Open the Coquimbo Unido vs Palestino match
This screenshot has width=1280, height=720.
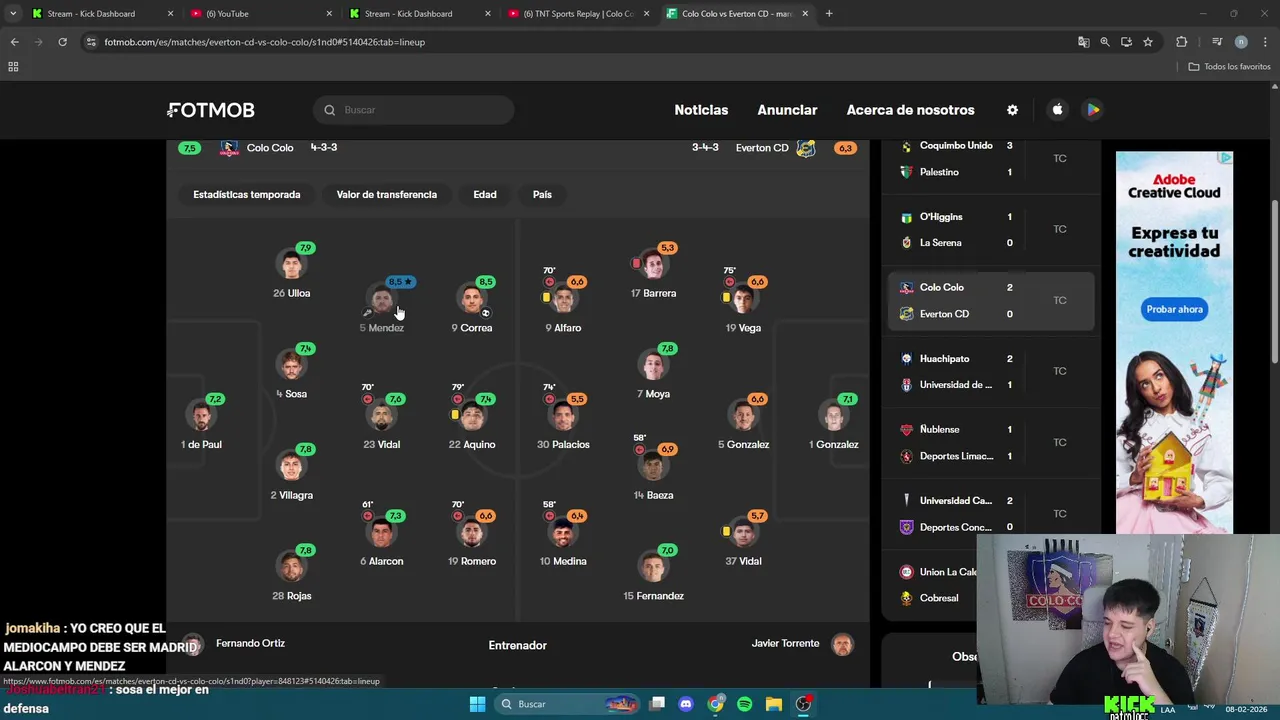point(990,159)
